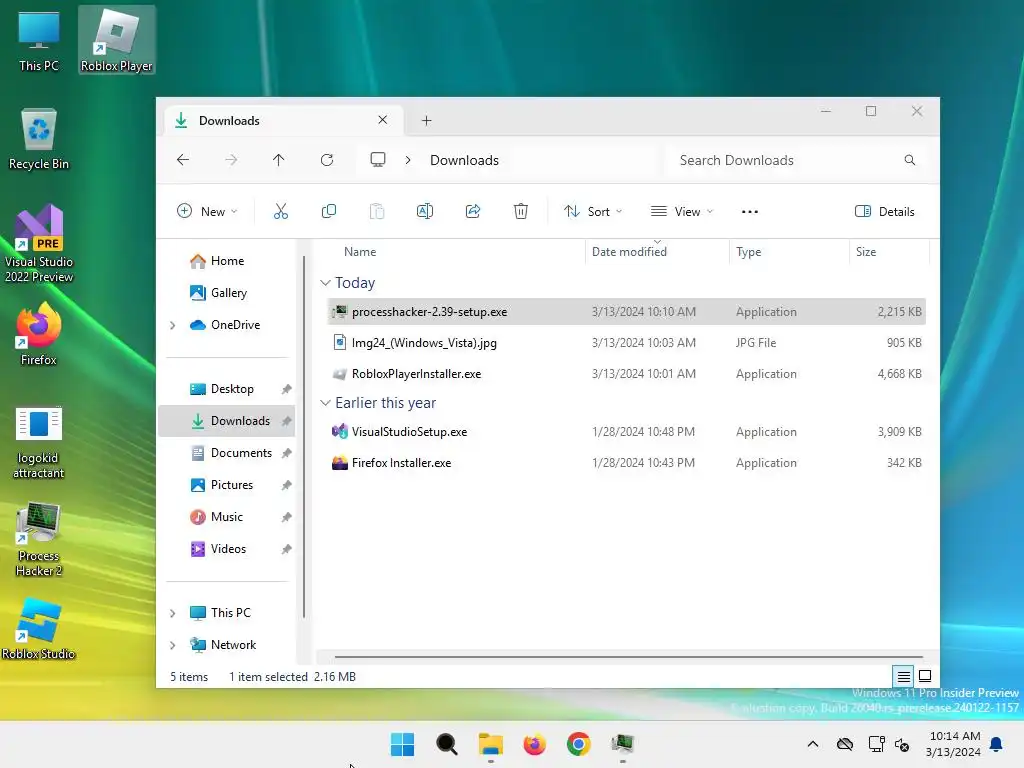Expand Network in the navigation pane

(x=172, y=645)
